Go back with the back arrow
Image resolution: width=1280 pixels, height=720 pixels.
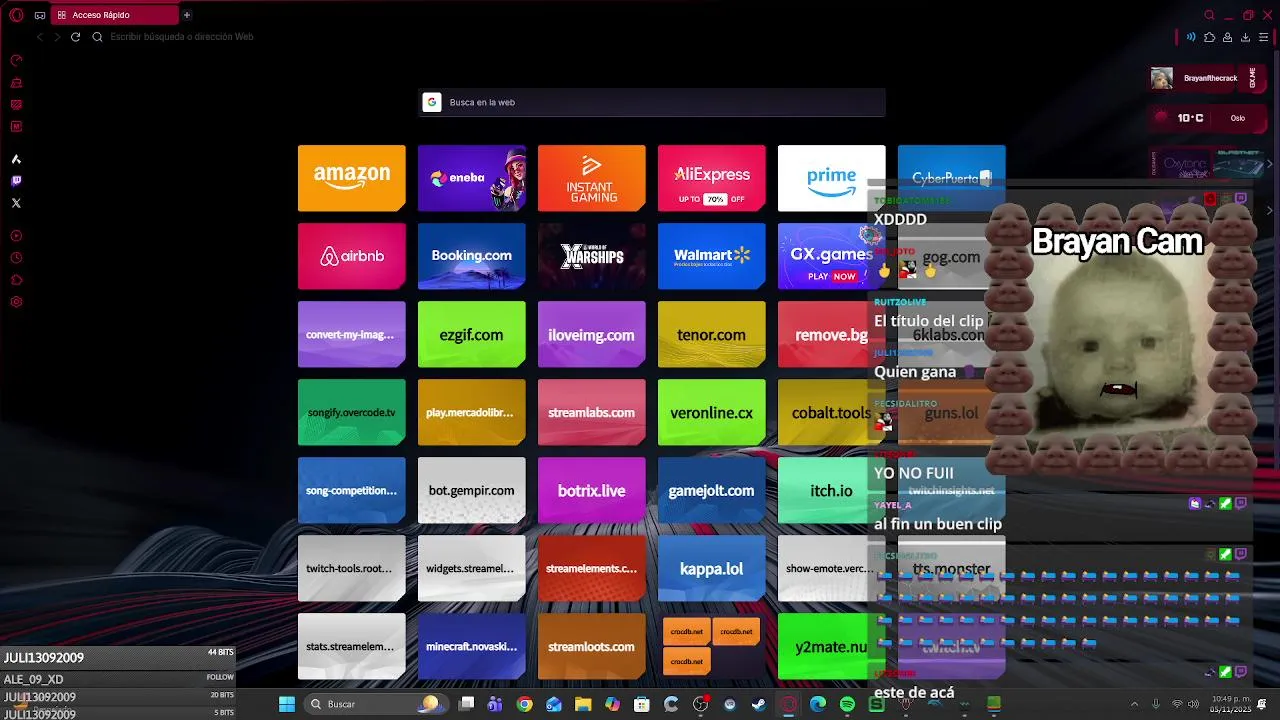pos(40,37)
